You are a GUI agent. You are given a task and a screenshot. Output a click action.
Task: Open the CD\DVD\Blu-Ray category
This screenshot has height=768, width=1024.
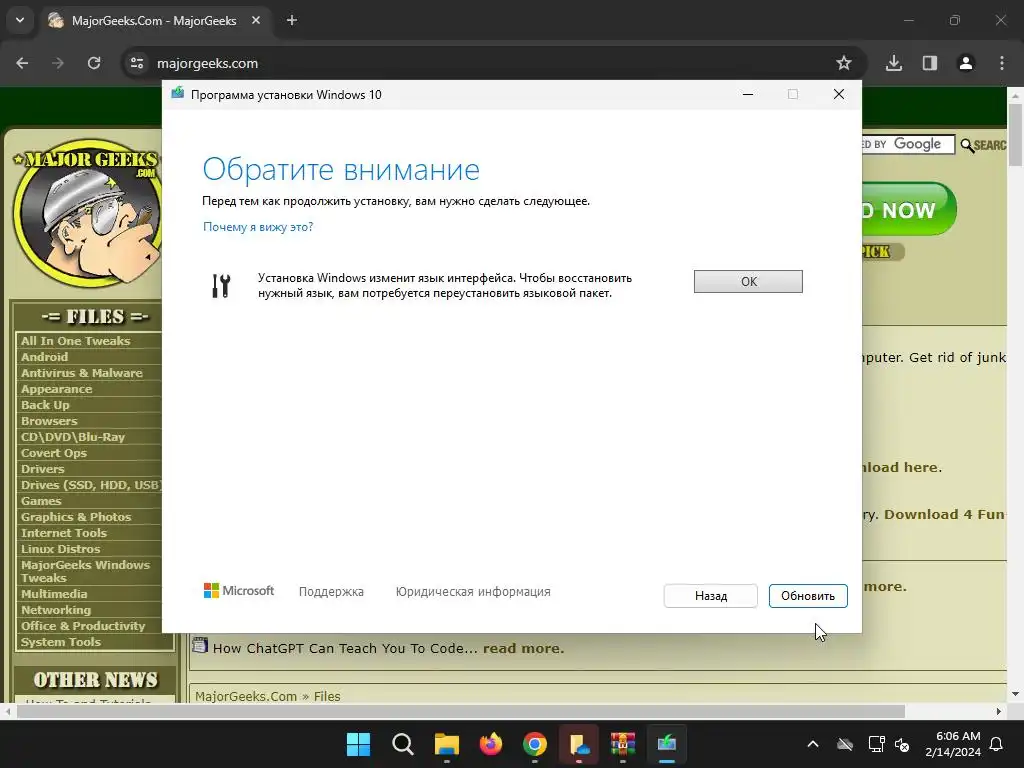point(72,437)
